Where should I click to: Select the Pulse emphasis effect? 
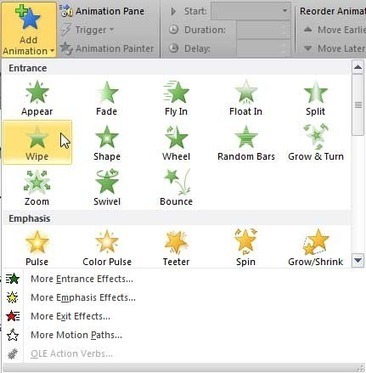tap(37, 248)
